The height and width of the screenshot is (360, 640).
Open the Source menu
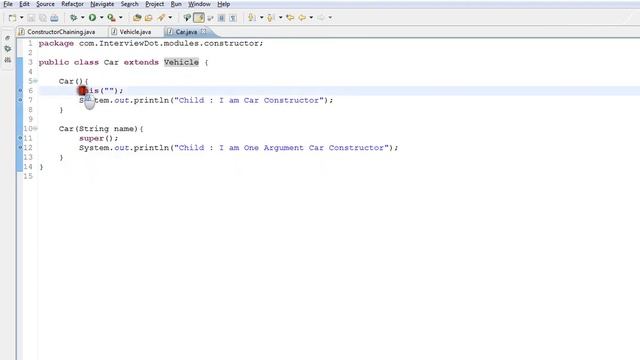(45, 4)
